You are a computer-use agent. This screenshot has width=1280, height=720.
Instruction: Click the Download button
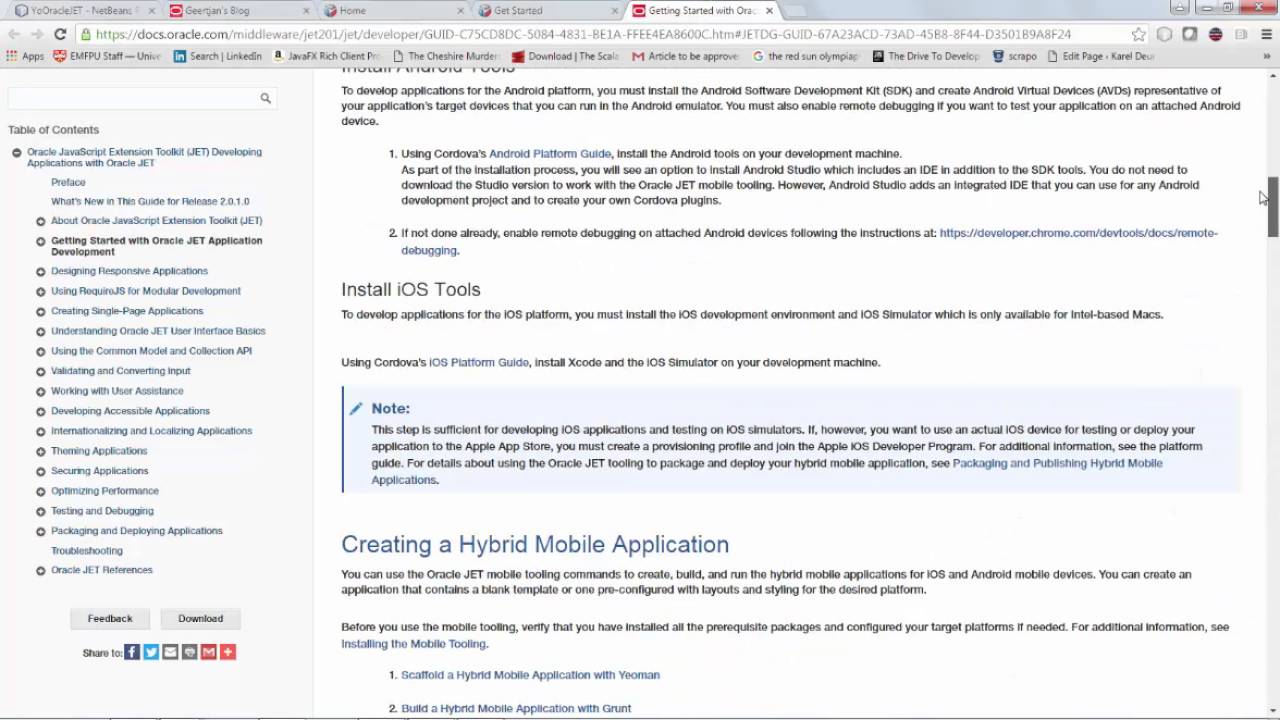(x=200, y=618)
